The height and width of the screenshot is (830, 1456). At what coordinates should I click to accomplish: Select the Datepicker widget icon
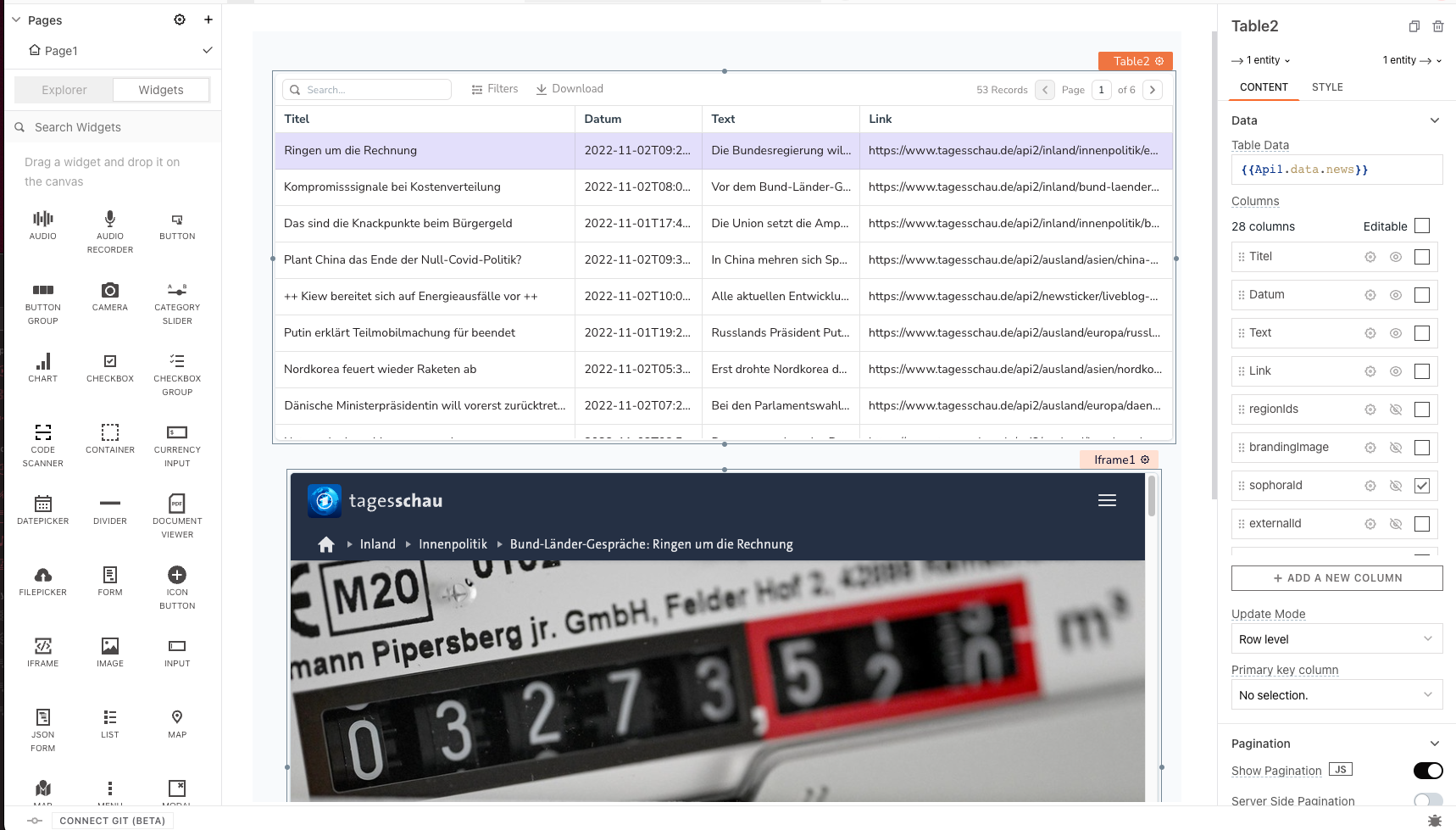(43, 504)
